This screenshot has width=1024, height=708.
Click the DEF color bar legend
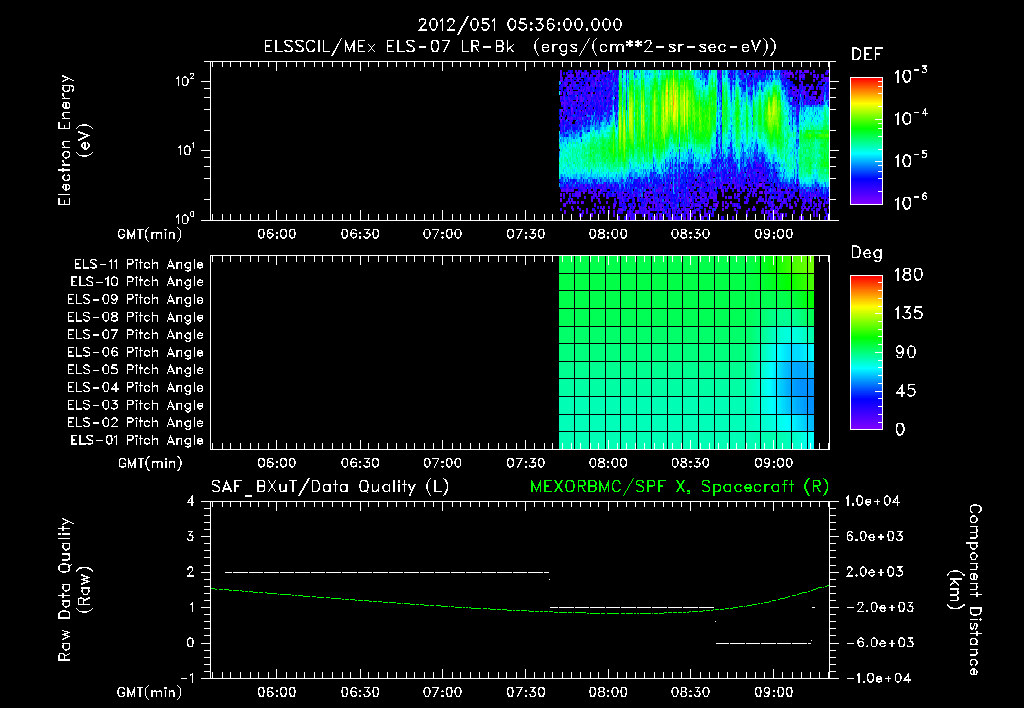point(866,141)
